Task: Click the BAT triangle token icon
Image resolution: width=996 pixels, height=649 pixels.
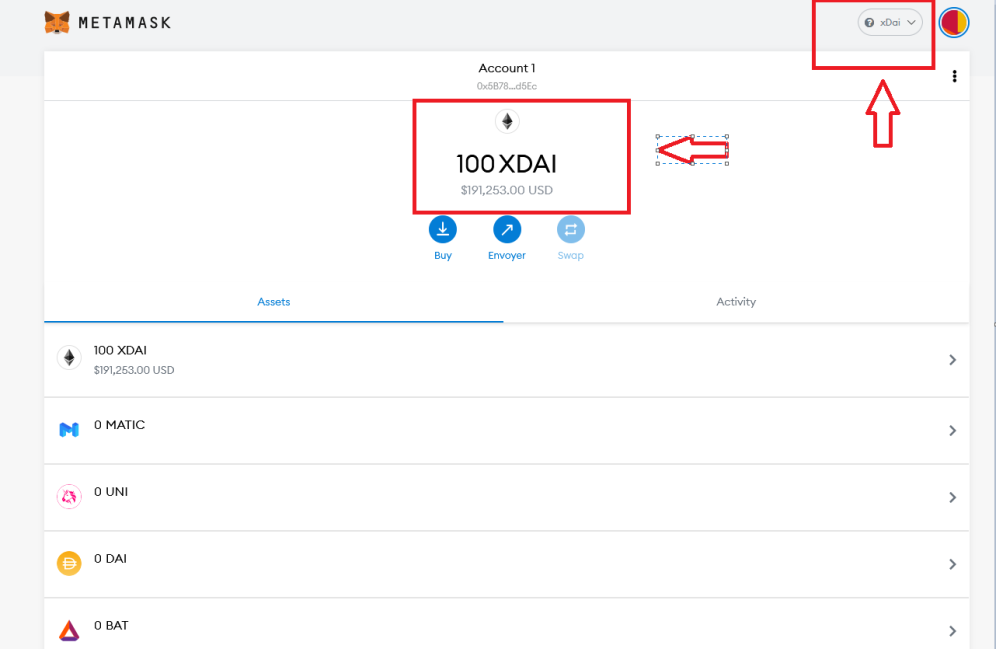Action: pos(69,630)
